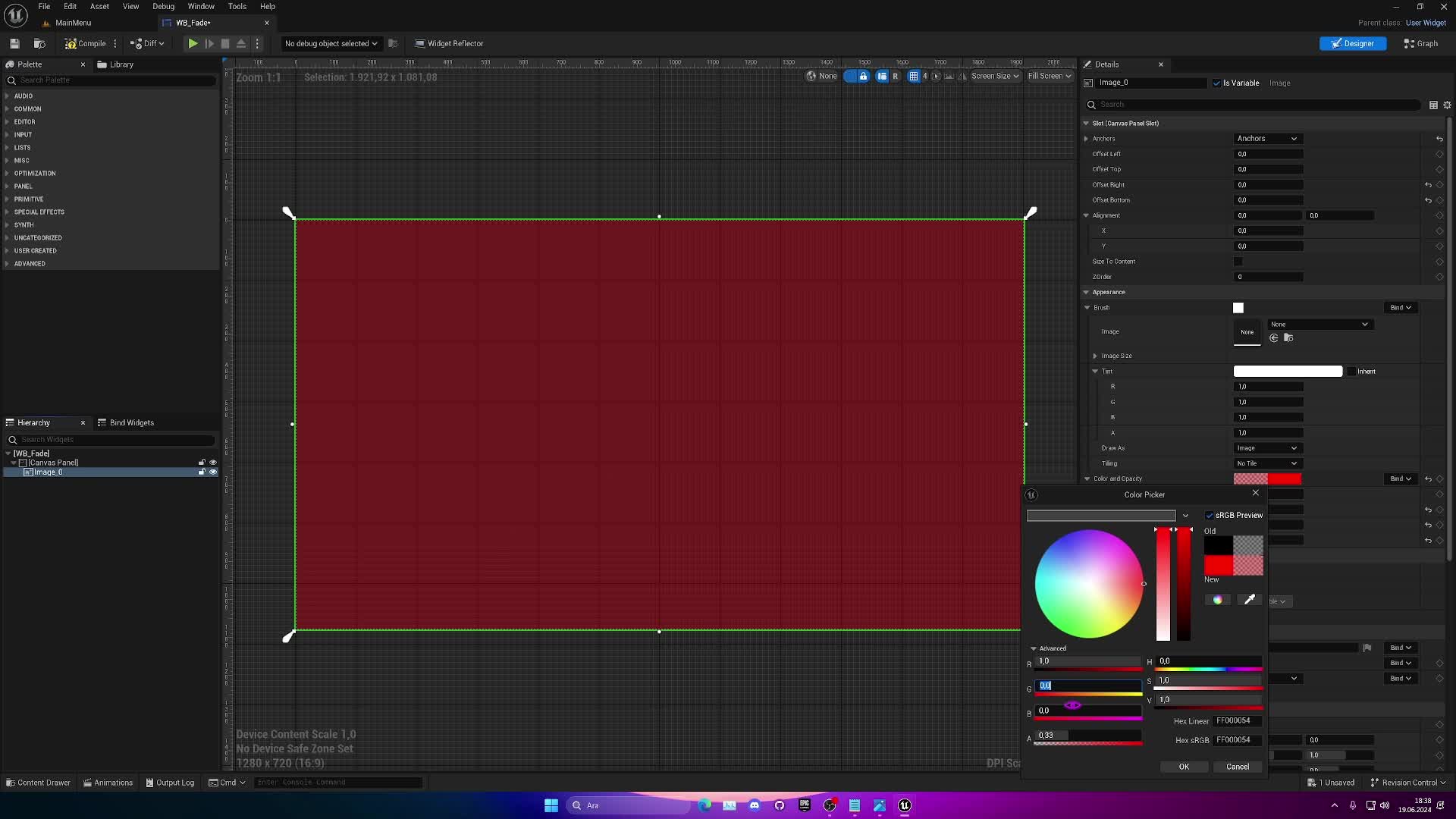Compile the widget blueprint
This screenshot has height=819, width=1456.
coord(85,43)
